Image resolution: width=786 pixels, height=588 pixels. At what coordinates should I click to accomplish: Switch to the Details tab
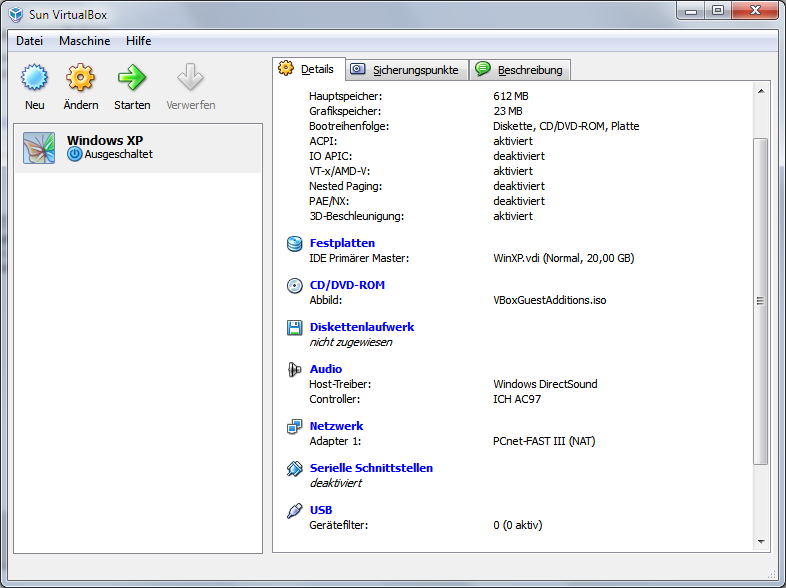309,69
